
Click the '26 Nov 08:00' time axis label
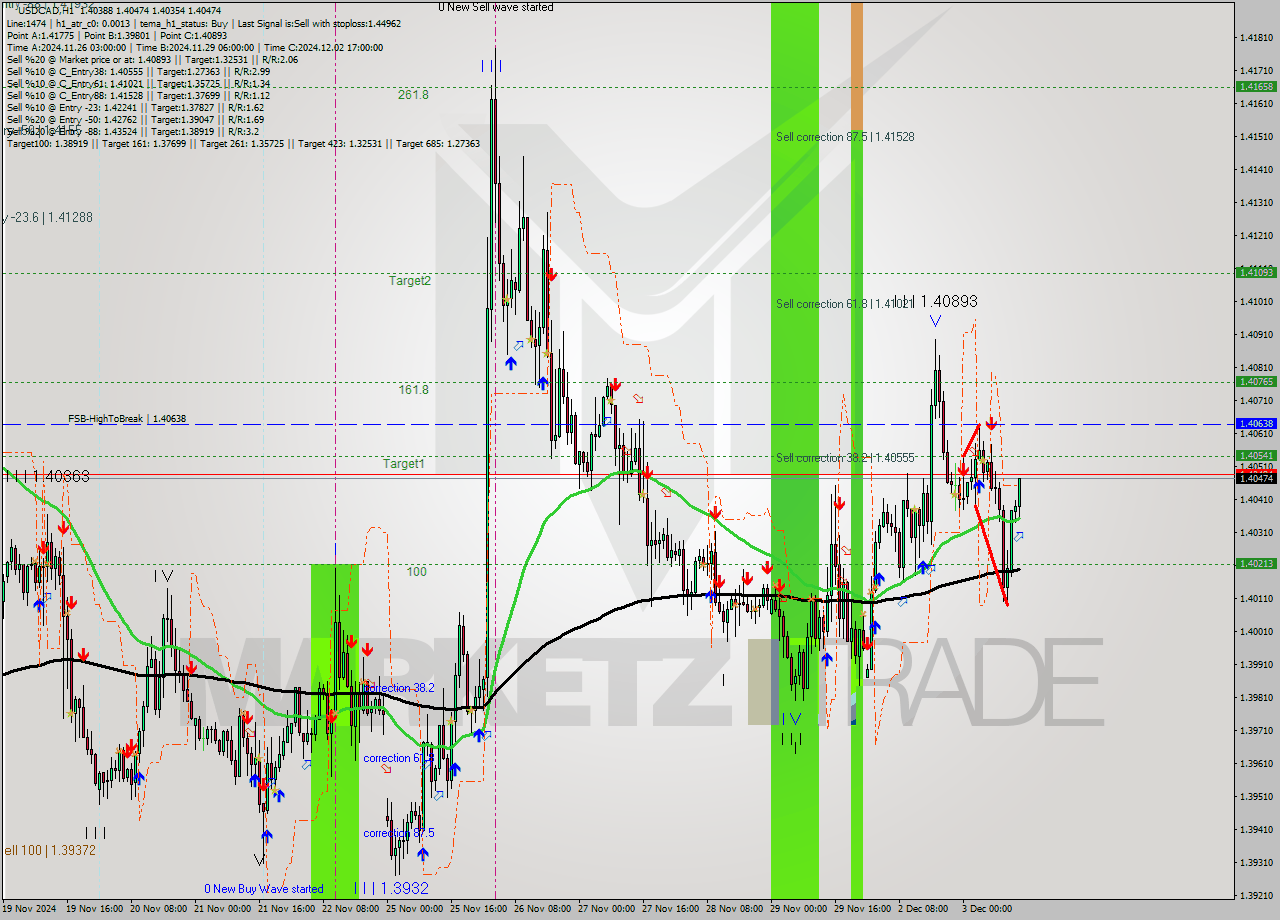click(542, 909)
